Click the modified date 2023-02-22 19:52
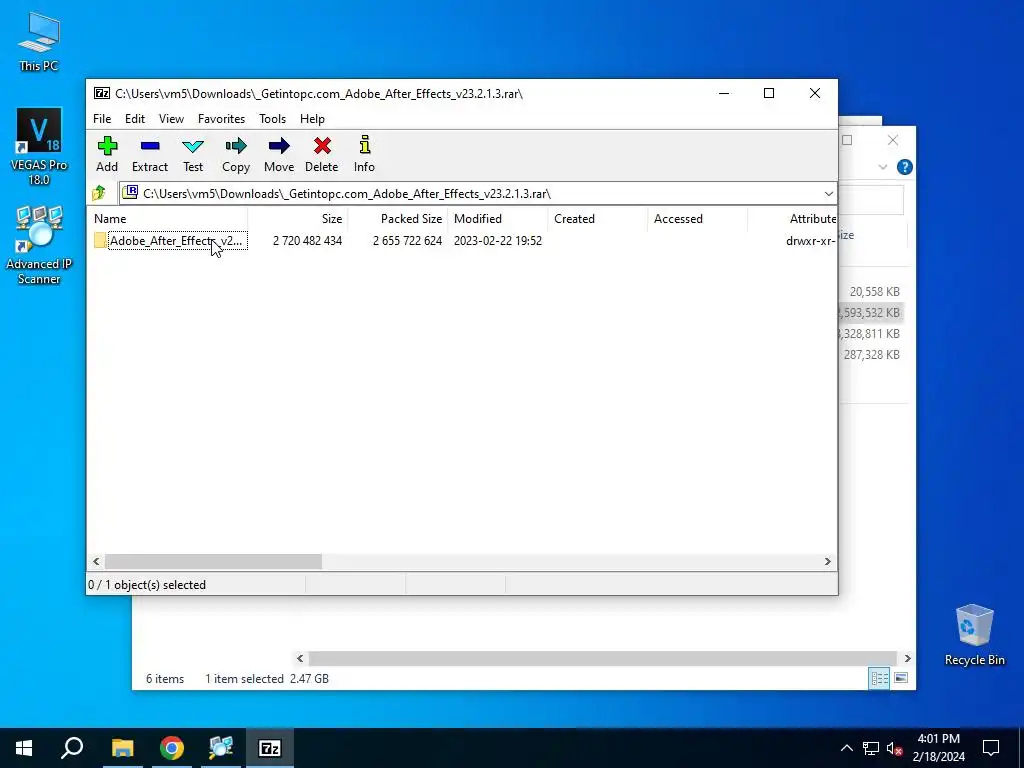The width and height of the screenshot is (1024, 768). pyautogui.click(x=498, y=240)
